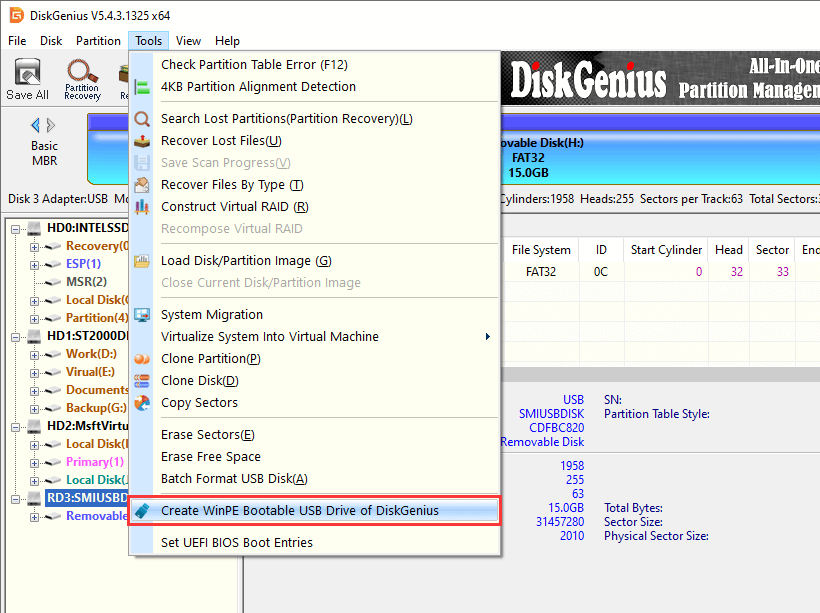Expand the Work(D:) partition tree node
820x613 pixels.
pos(35,354)
